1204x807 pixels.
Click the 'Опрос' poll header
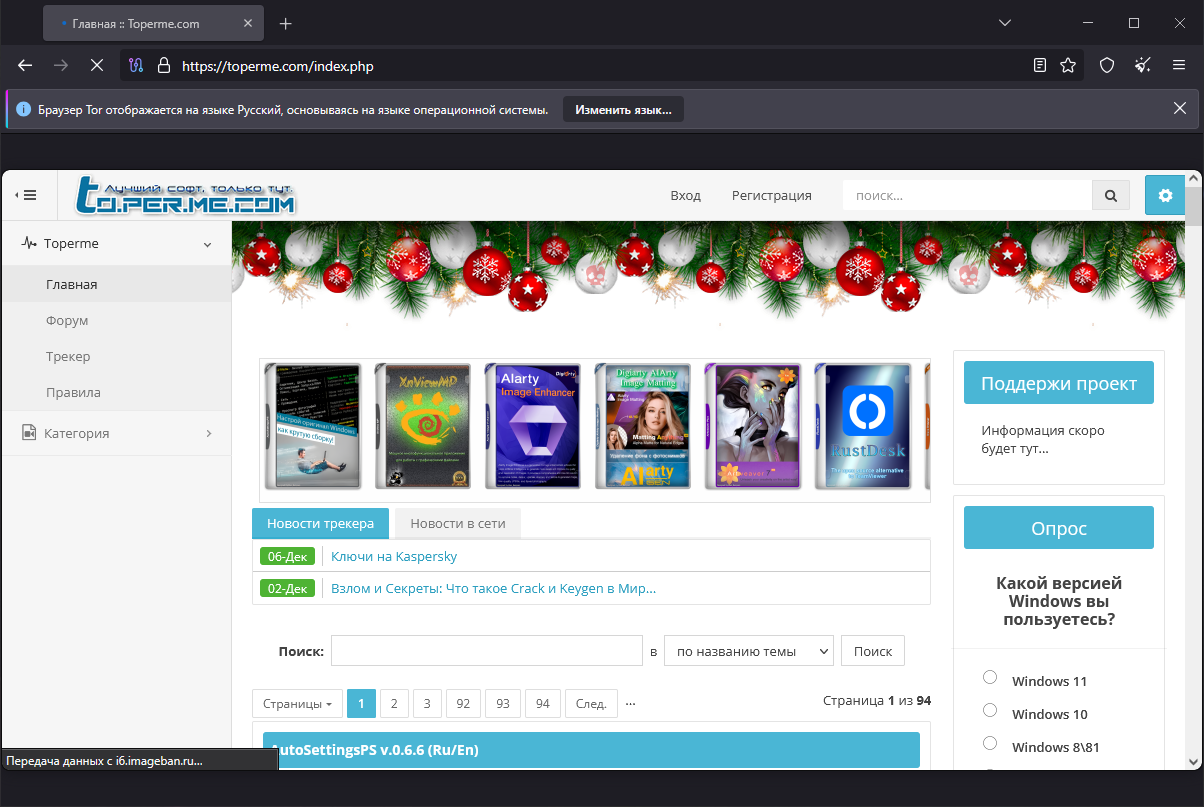[1059, 527]
